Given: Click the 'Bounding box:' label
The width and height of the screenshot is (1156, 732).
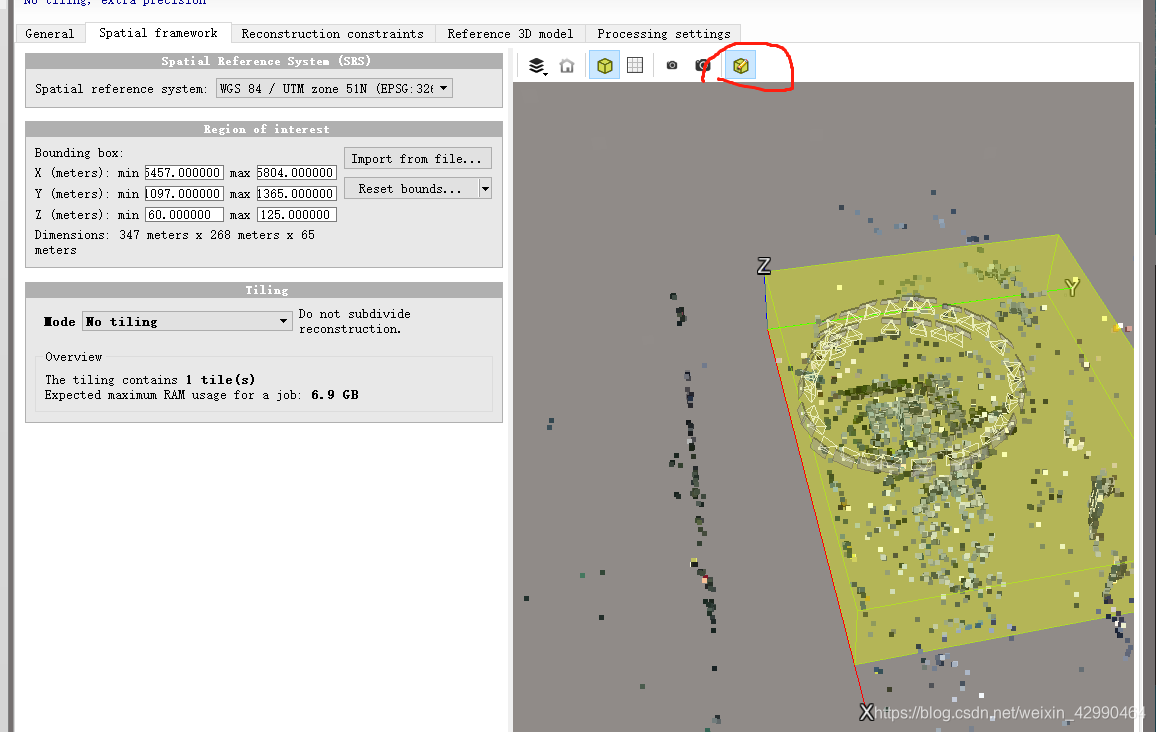Looking at the screenshot, I should click(79, 153).
